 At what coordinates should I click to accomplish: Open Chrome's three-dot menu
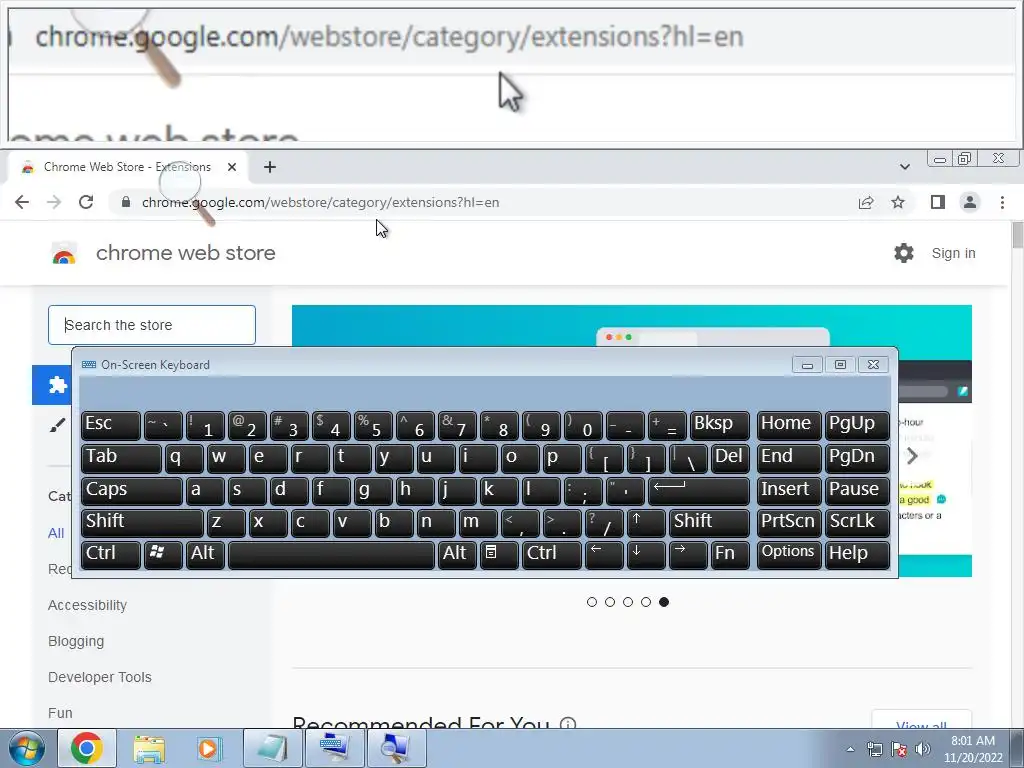click(1002, 202)
